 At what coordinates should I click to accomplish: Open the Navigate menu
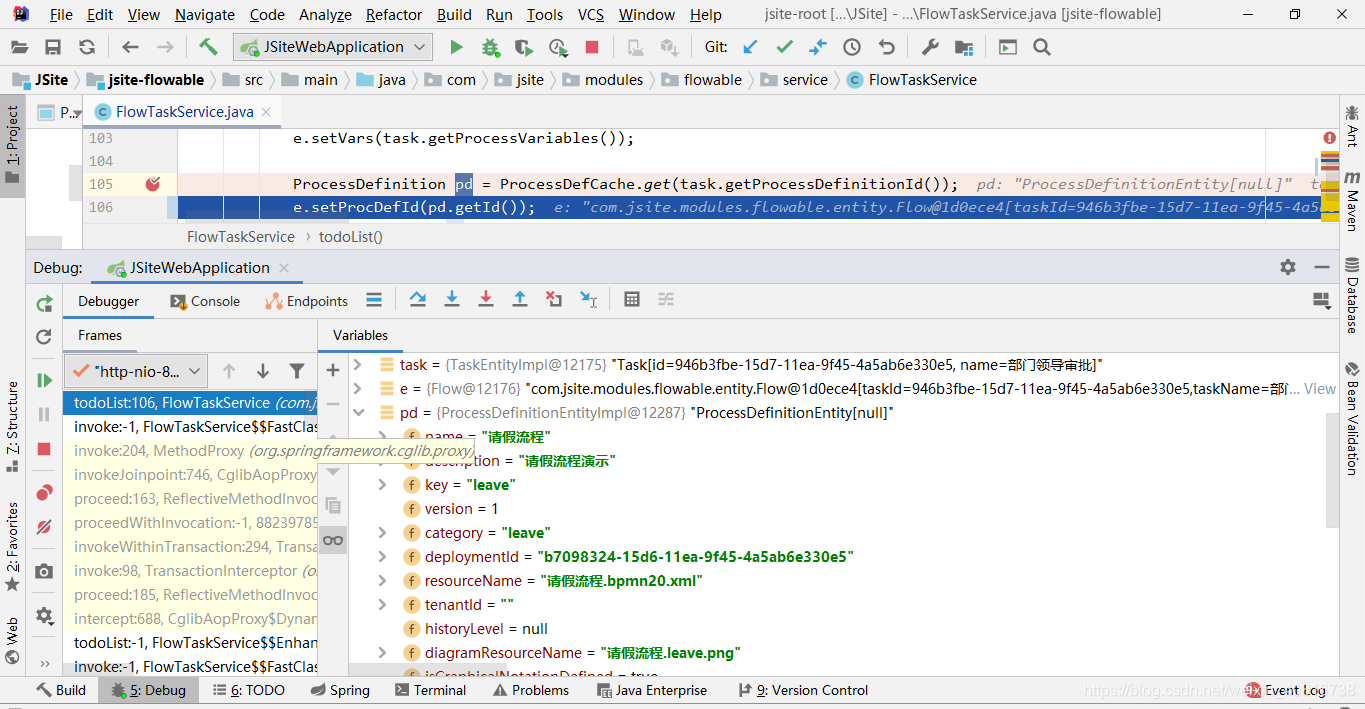point(205,15)
